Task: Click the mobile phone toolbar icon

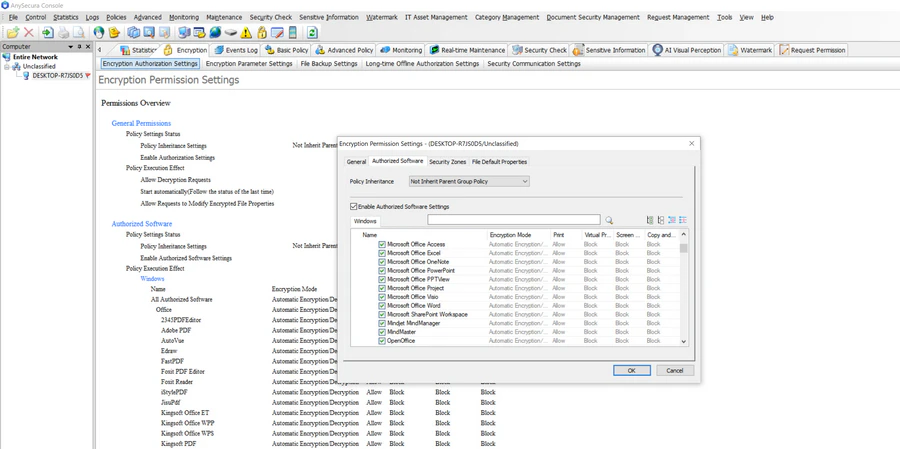Action: (293, 33)
